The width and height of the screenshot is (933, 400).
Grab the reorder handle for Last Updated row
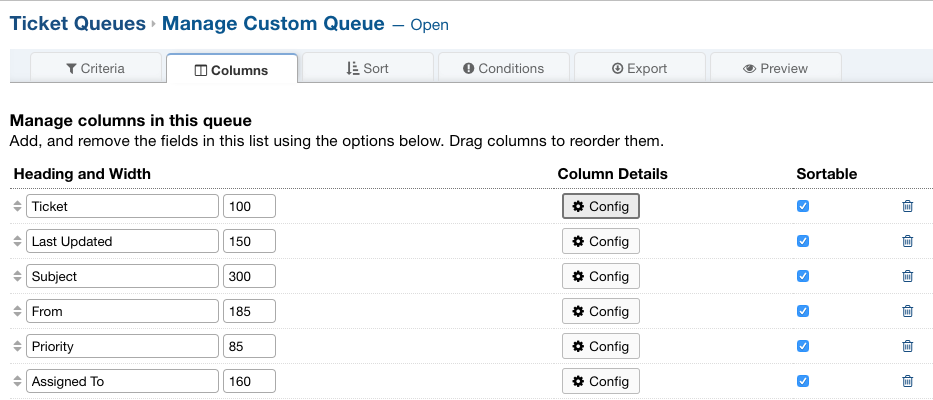(x=17, y=241)
